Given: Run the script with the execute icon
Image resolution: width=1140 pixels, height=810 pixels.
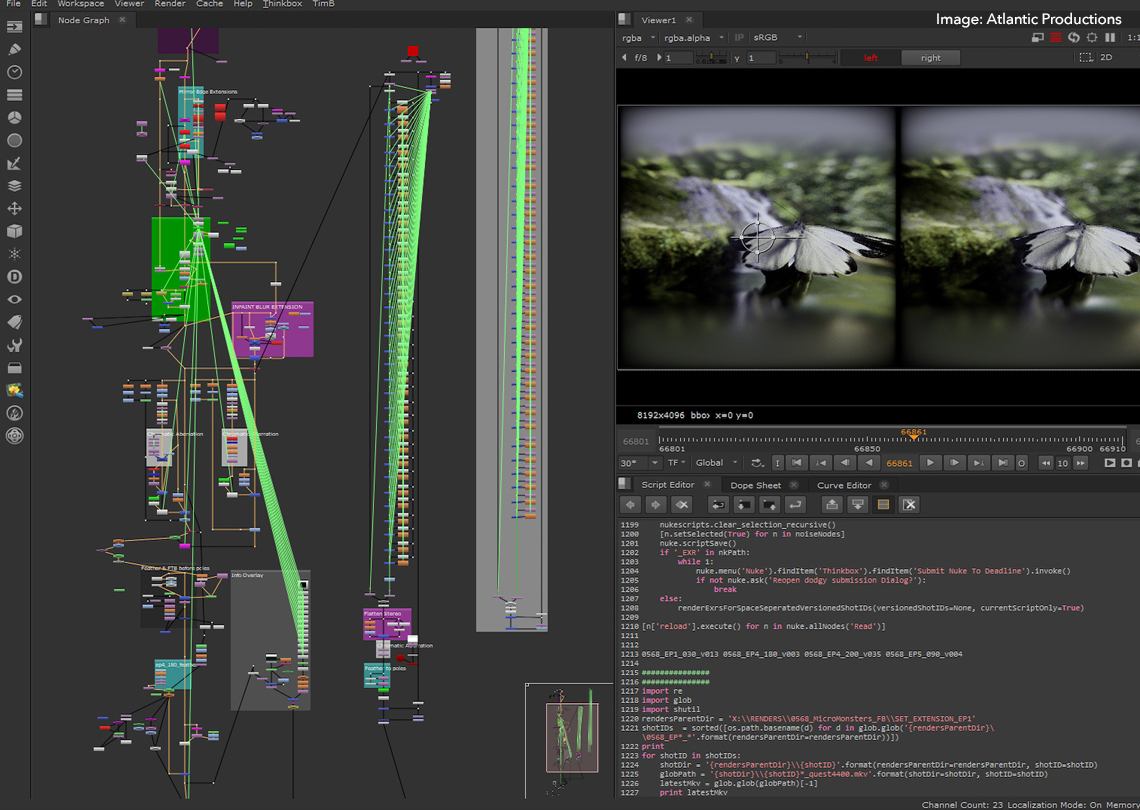Looking at the screenshot, I should click(x=795, y=505).
